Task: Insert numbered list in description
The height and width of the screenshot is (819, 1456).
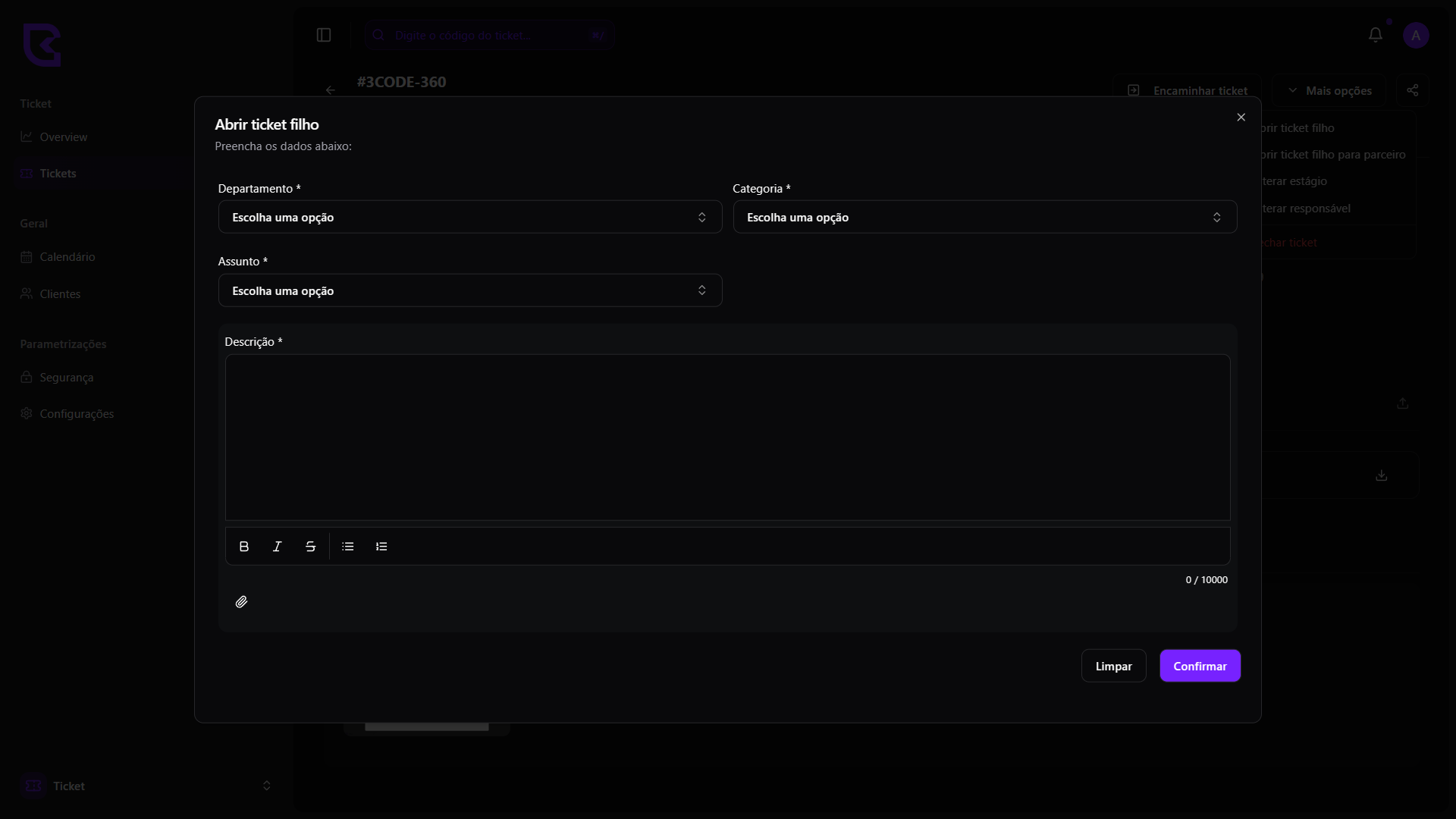Action: coord(381,547)
